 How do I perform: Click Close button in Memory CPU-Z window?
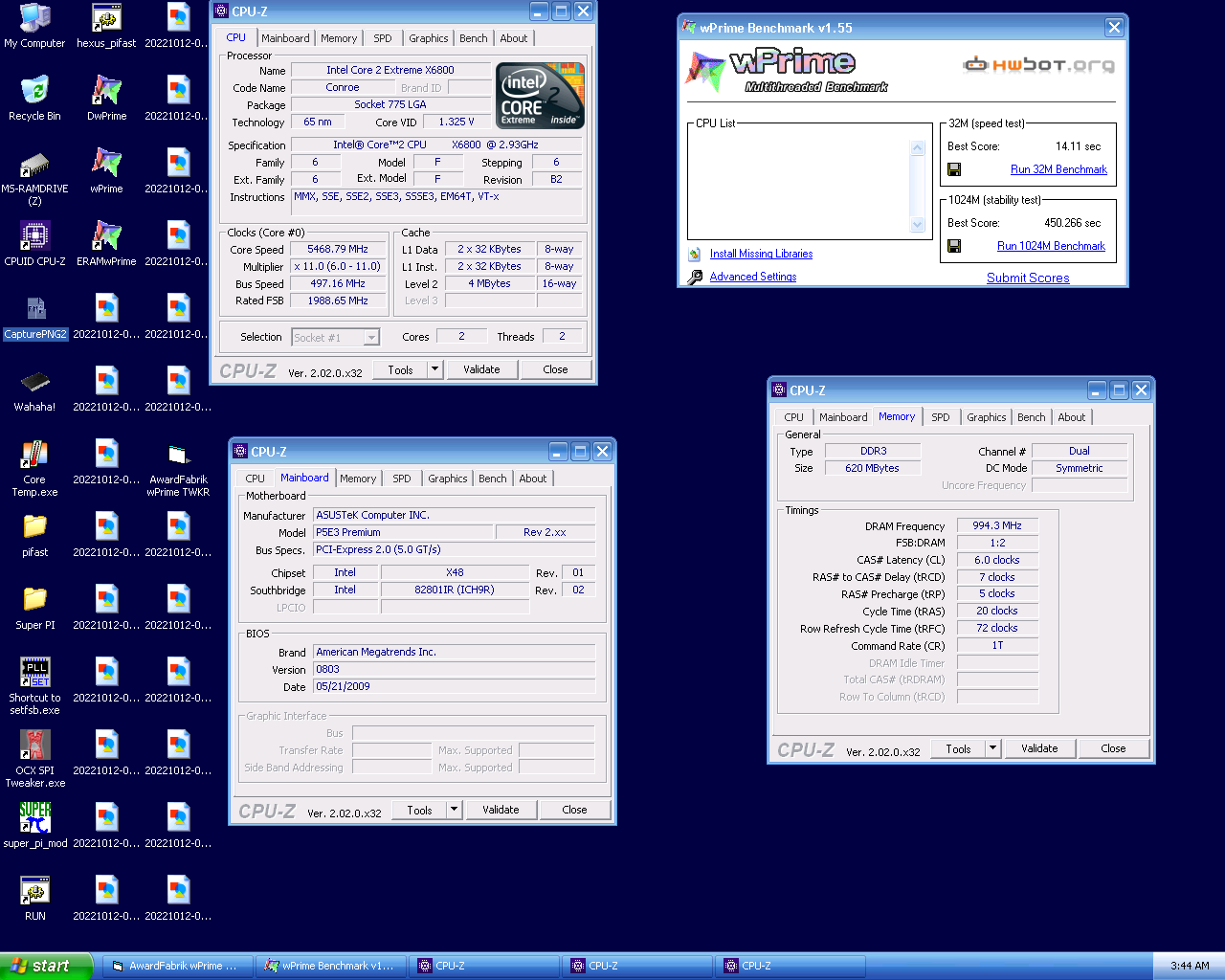1113,748
